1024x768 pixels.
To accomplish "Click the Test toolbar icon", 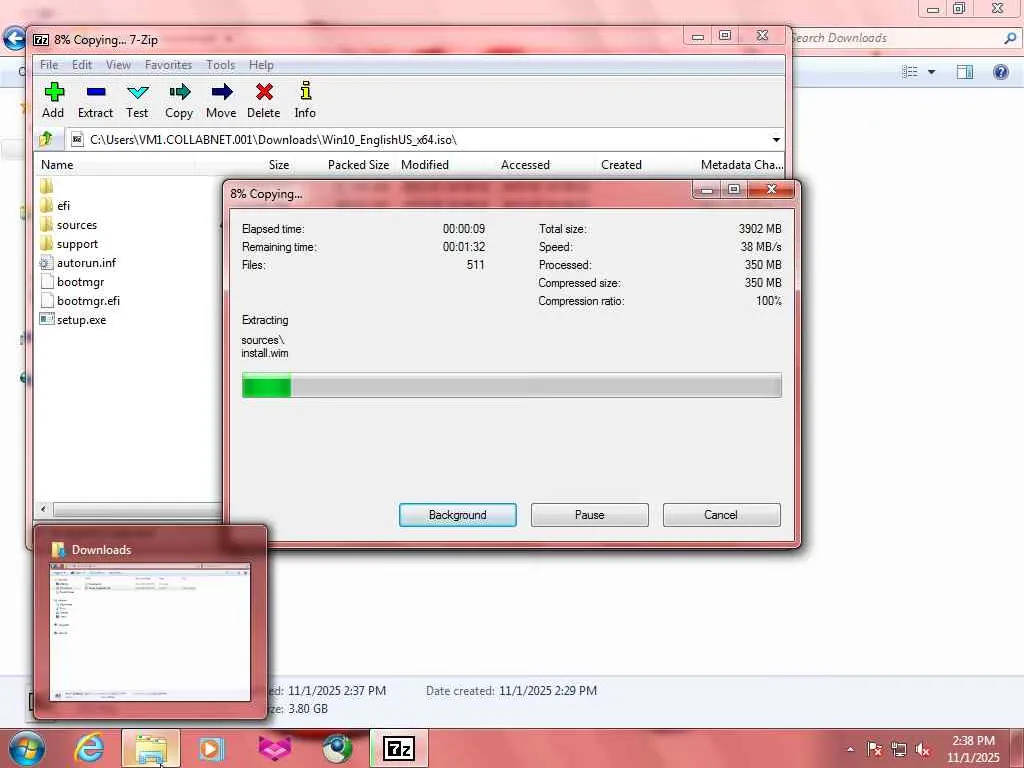I will 137,100.
